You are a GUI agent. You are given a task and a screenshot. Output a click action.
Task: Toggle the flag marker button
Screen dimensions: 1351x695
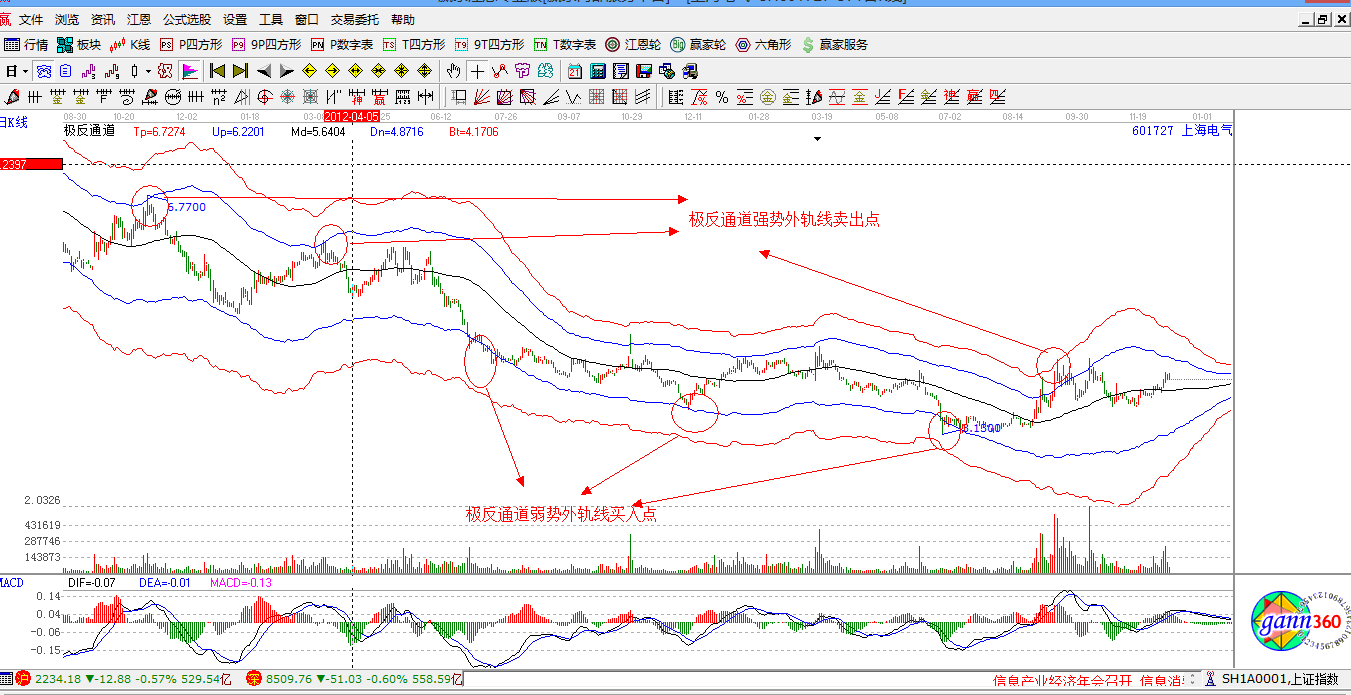tap(189, 71)
